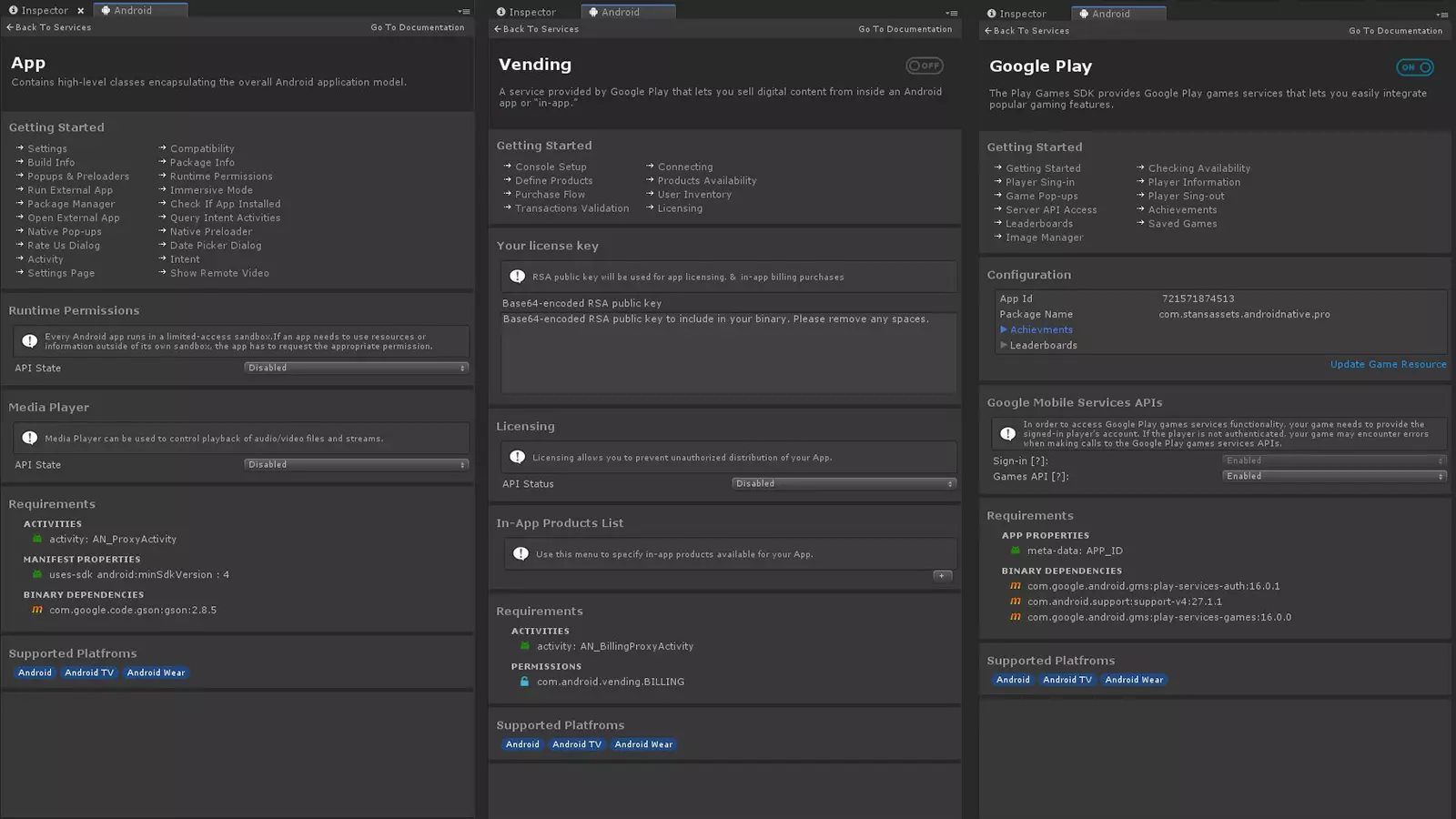Click the play-services-games dependency icon

(1016, 617)
